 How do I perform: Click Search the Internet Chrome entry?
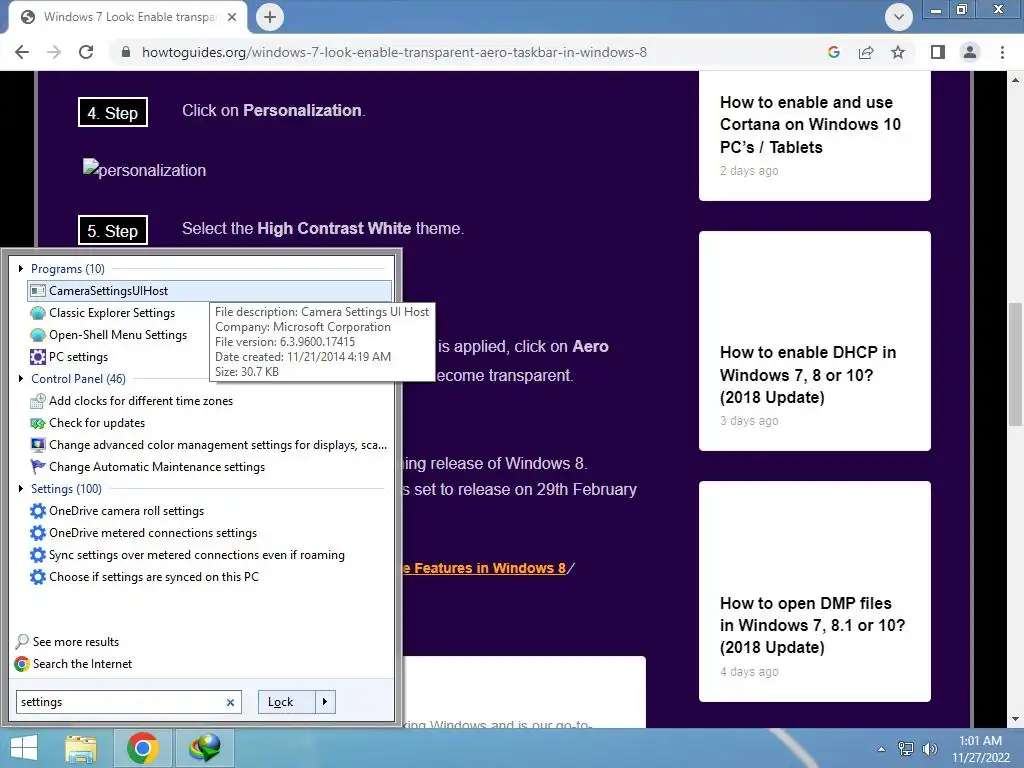tap(73, 664)
